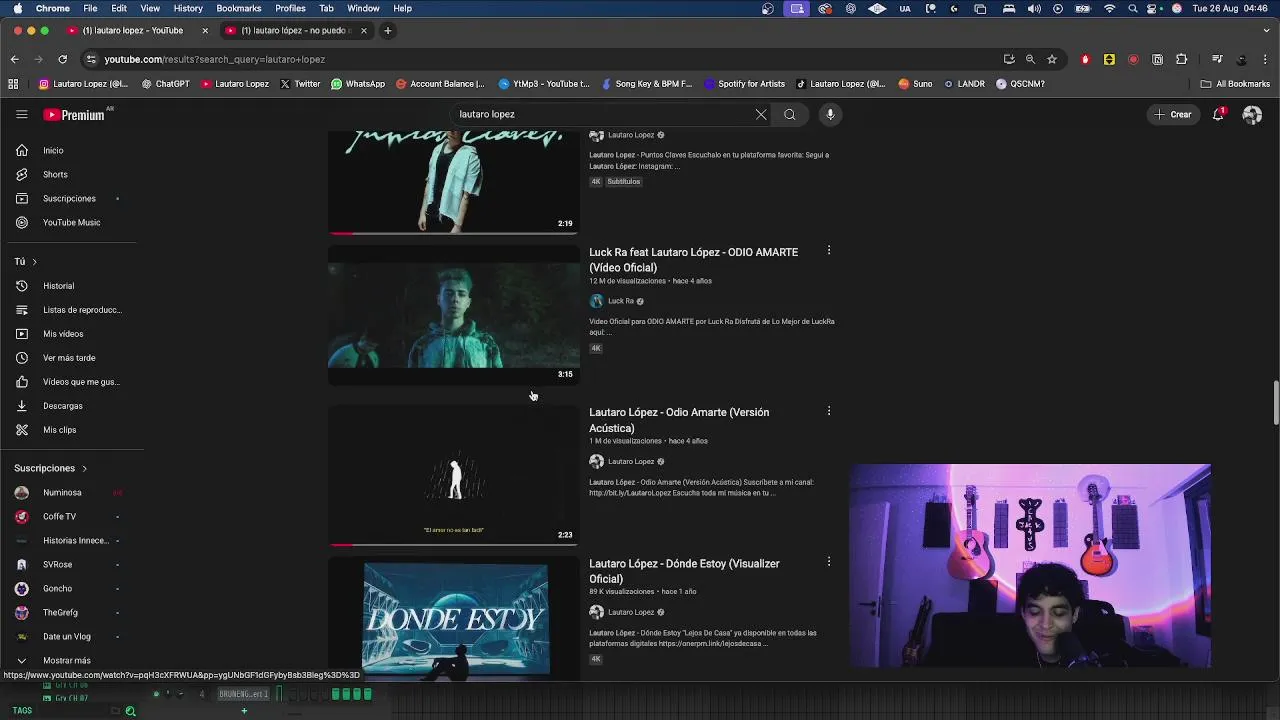Play the ODIO AMARTE video thumbnail
The height and width of the screenshot is (720, 1280).
(454, 315)
